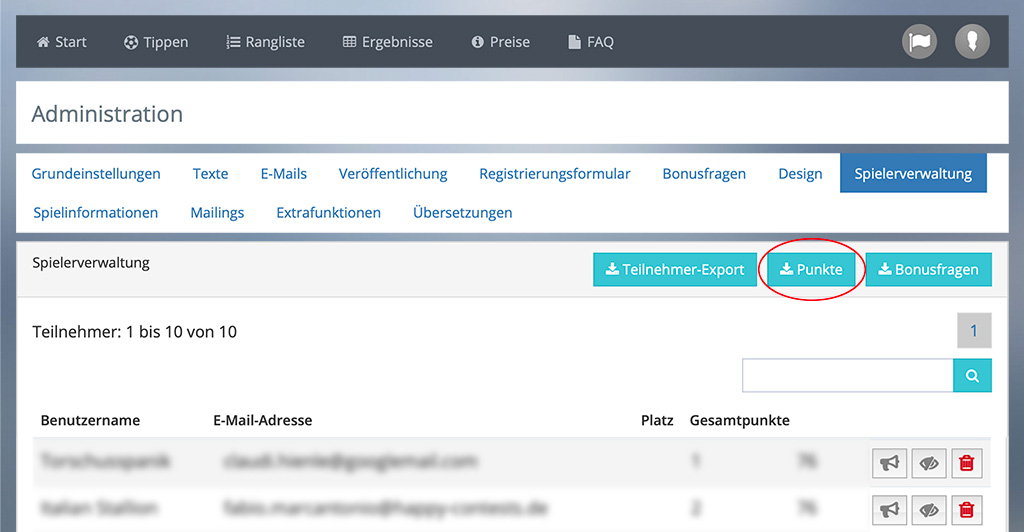Image resolution: width=1024 pixels, height=532 pixels.
Task: Click the megaphone icon in the second row
Action: pyautogui.click(x=889, y=510)
